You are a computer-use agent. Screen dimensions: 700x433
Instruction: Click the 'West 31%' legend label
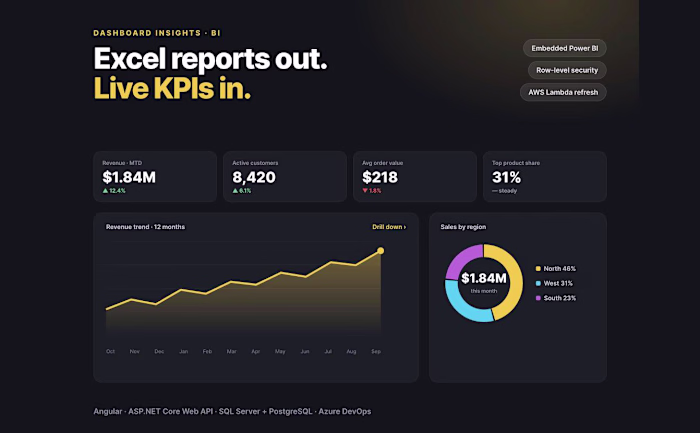(558, 283)
